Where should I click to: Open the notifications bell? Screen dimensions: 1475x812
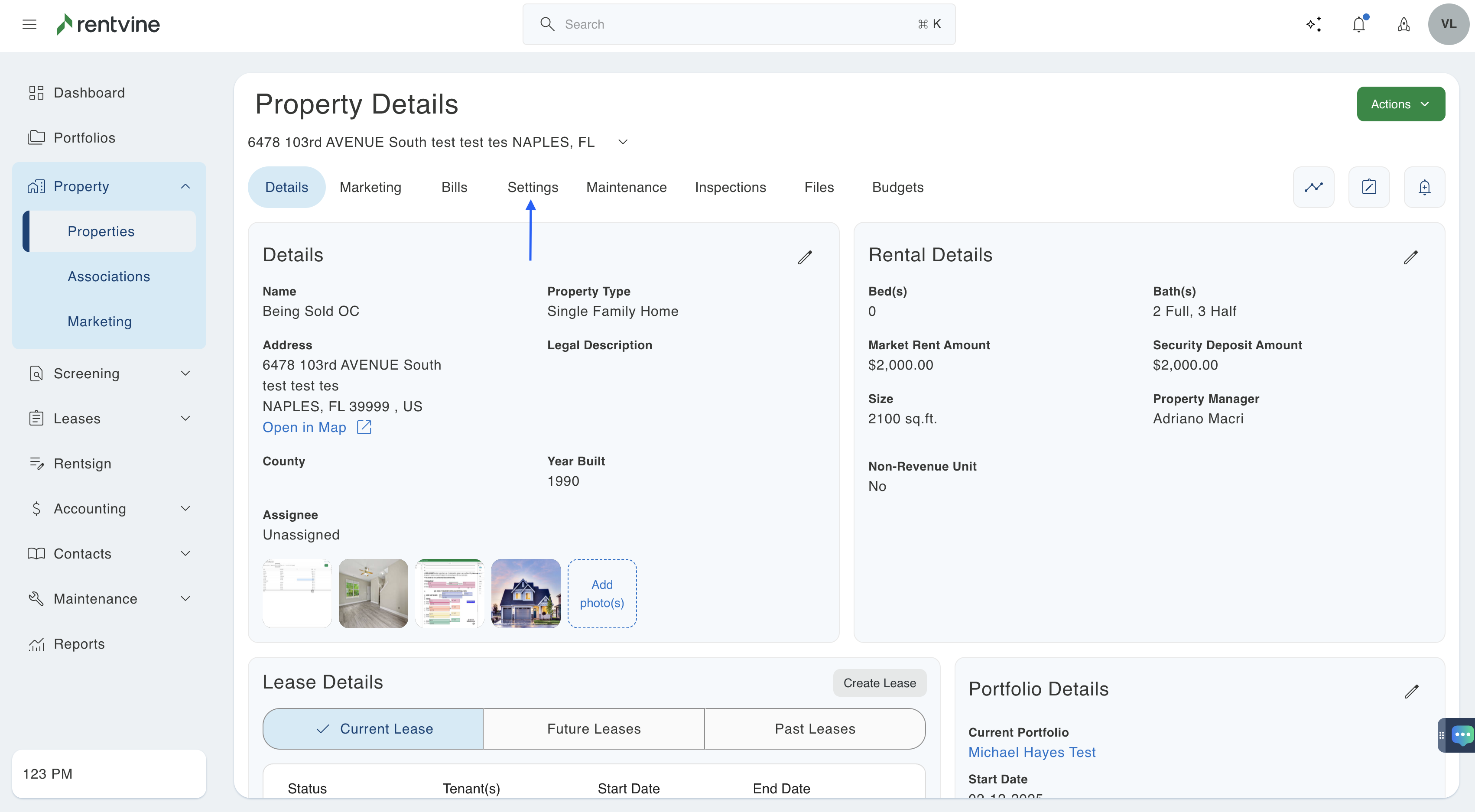1359,24
